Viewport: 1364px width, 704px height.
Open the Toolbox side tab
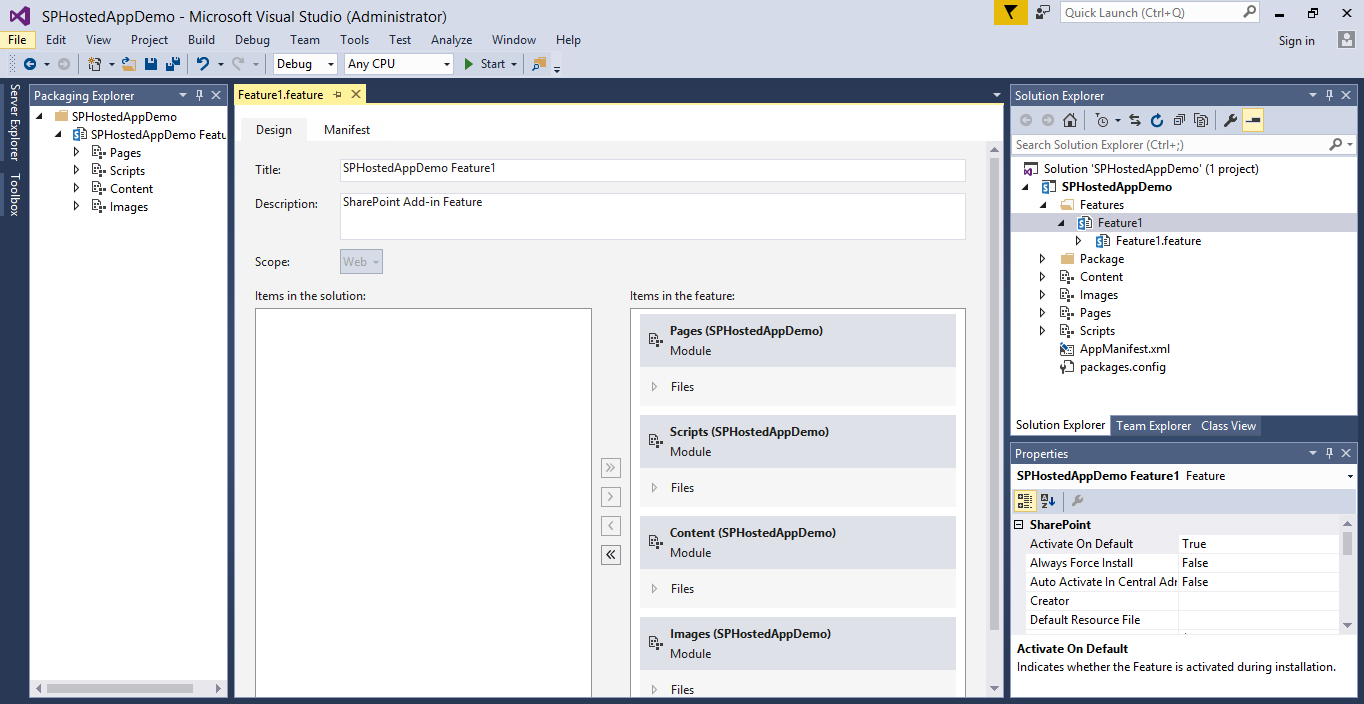coord(14,195)
